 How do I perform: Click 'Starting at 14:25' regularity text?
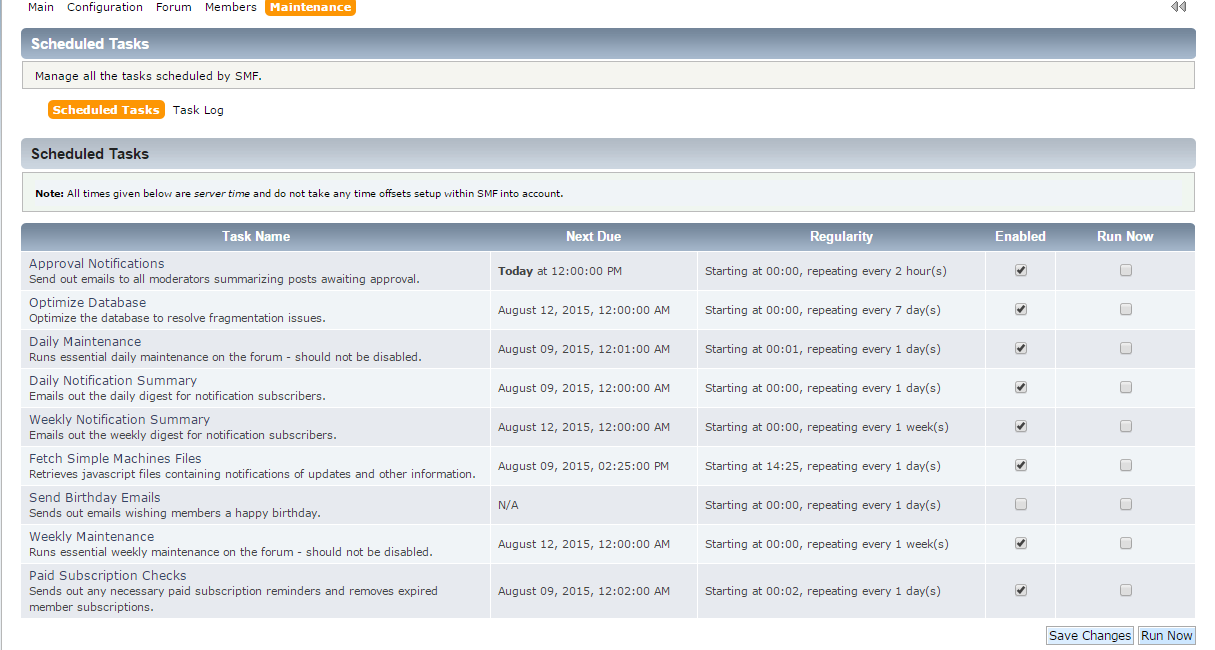point(752,466)
